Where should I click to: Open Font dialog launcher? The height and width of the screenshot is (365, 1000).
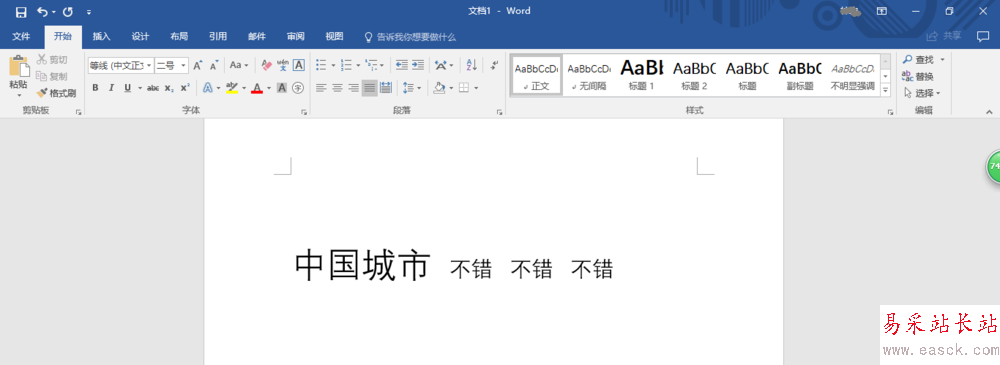304,112
